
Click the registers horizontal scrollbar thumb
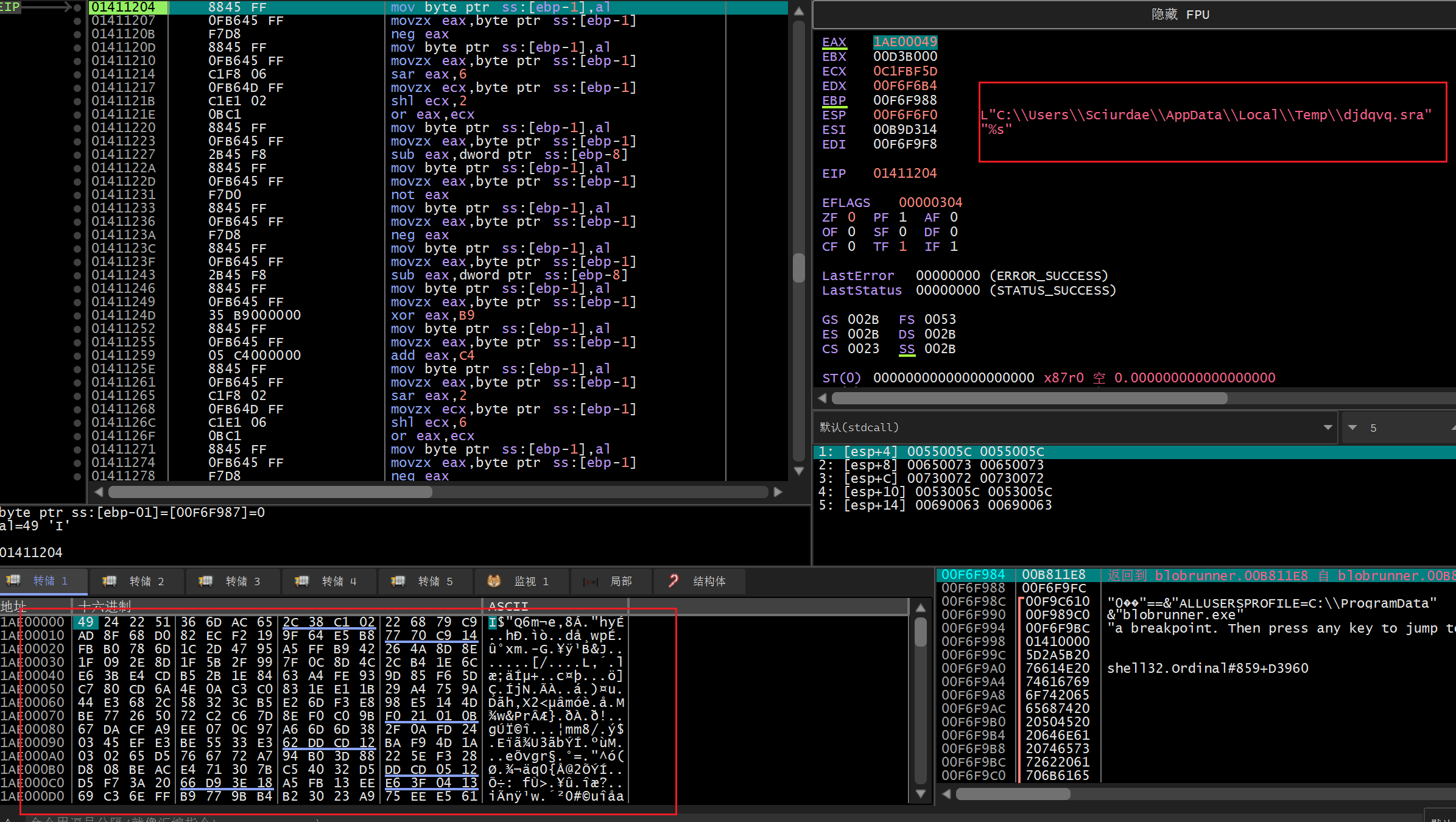1029,398
